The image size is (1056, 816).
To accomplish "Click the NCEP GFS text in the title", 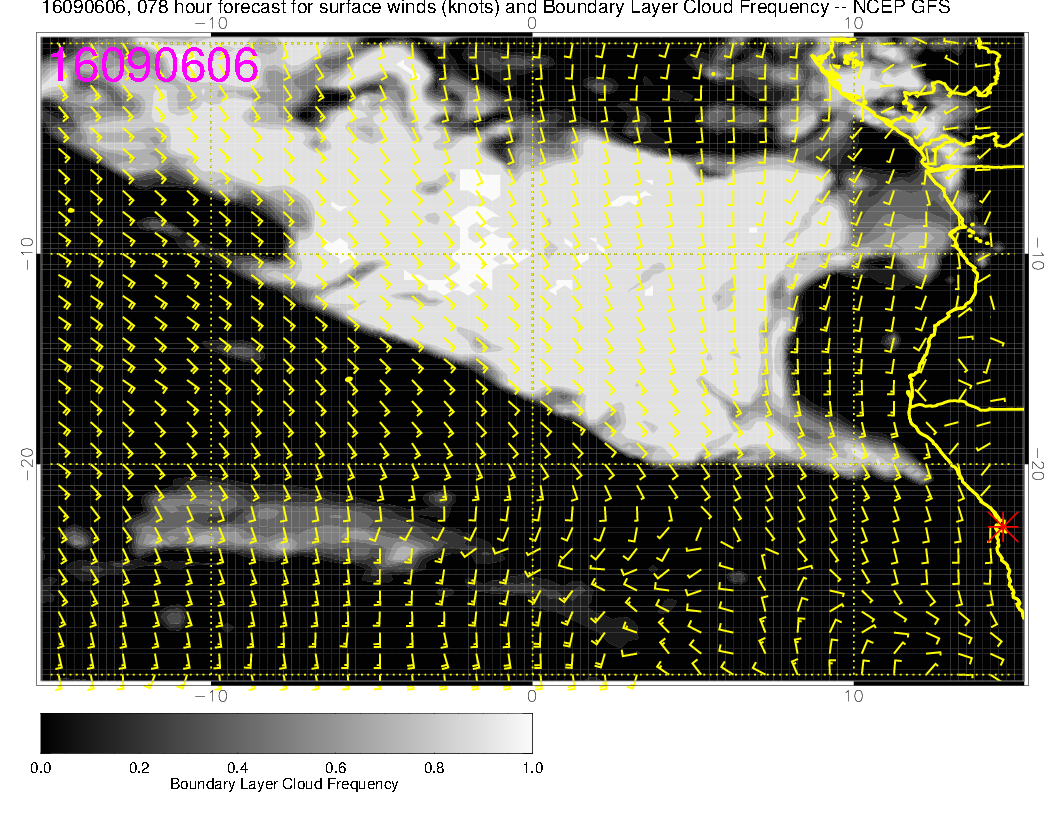I will (x=907, y=8).
